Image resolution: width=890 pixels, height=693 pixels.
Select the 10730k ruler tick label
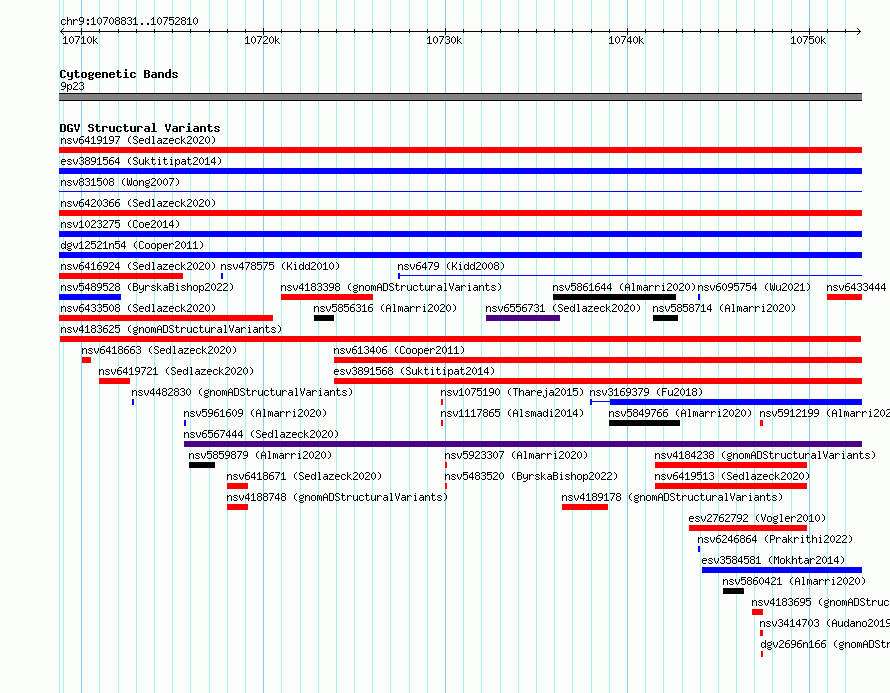(444, 40)
